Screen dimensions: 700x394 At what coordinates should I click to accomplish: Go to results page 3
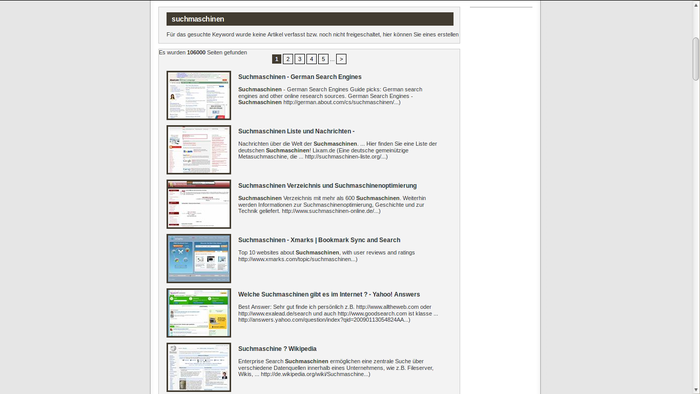coord(300,59)
